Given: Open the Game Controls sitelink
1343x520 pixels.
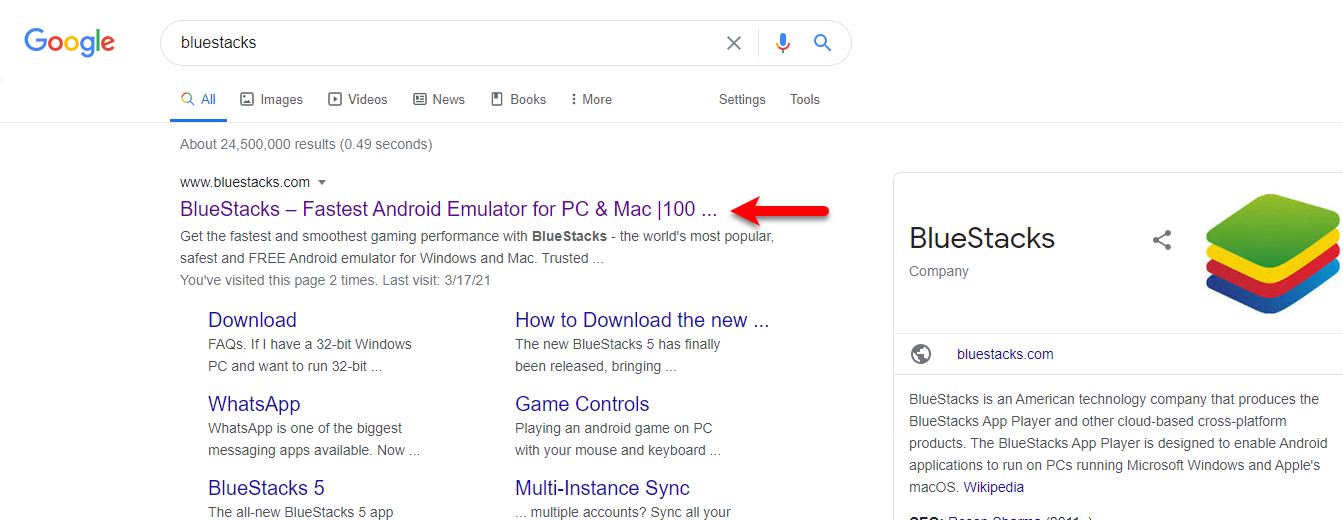Looking at the screenshot, I should pyautogui.click(x=582, y=404).
